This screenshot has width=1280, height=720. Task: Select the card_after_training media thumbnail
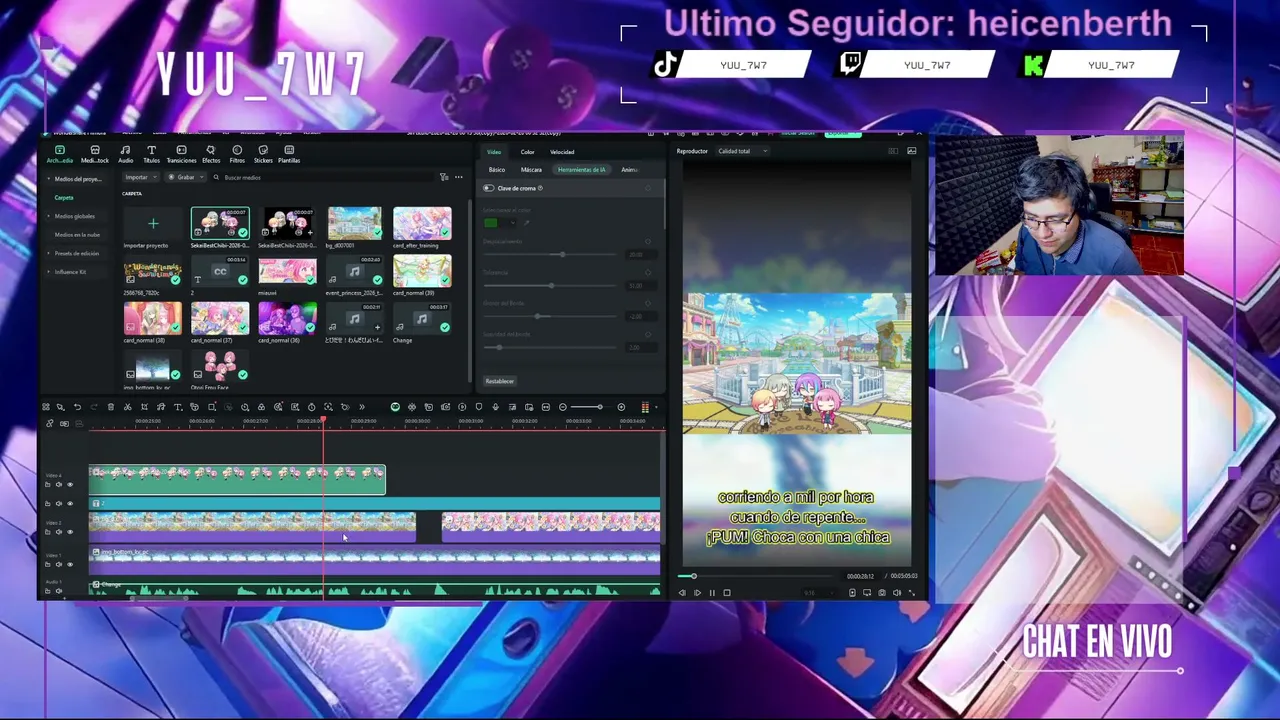coord(422,223)
